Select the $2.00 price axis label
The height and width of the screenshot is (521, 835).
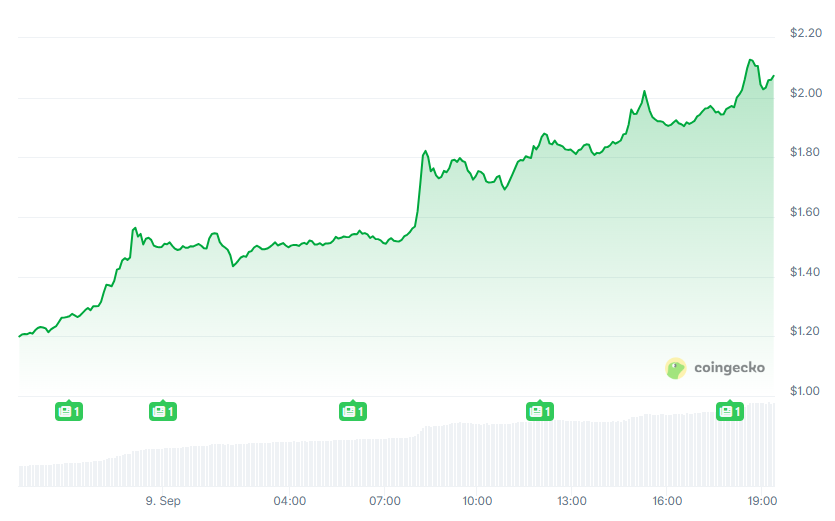tap(805, 93)
